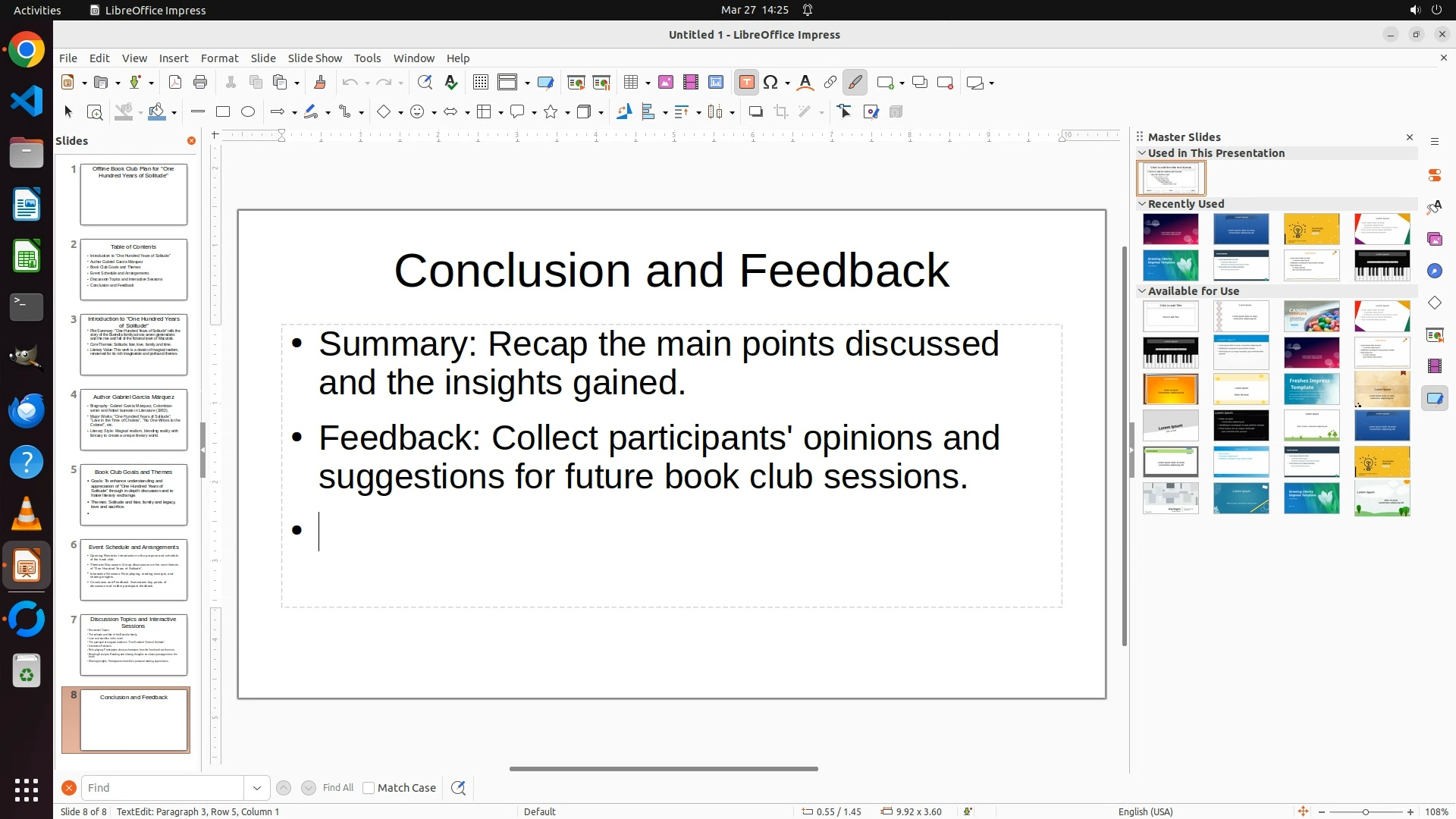Click the Print icon in toolbar

click(x=200, y=83)
